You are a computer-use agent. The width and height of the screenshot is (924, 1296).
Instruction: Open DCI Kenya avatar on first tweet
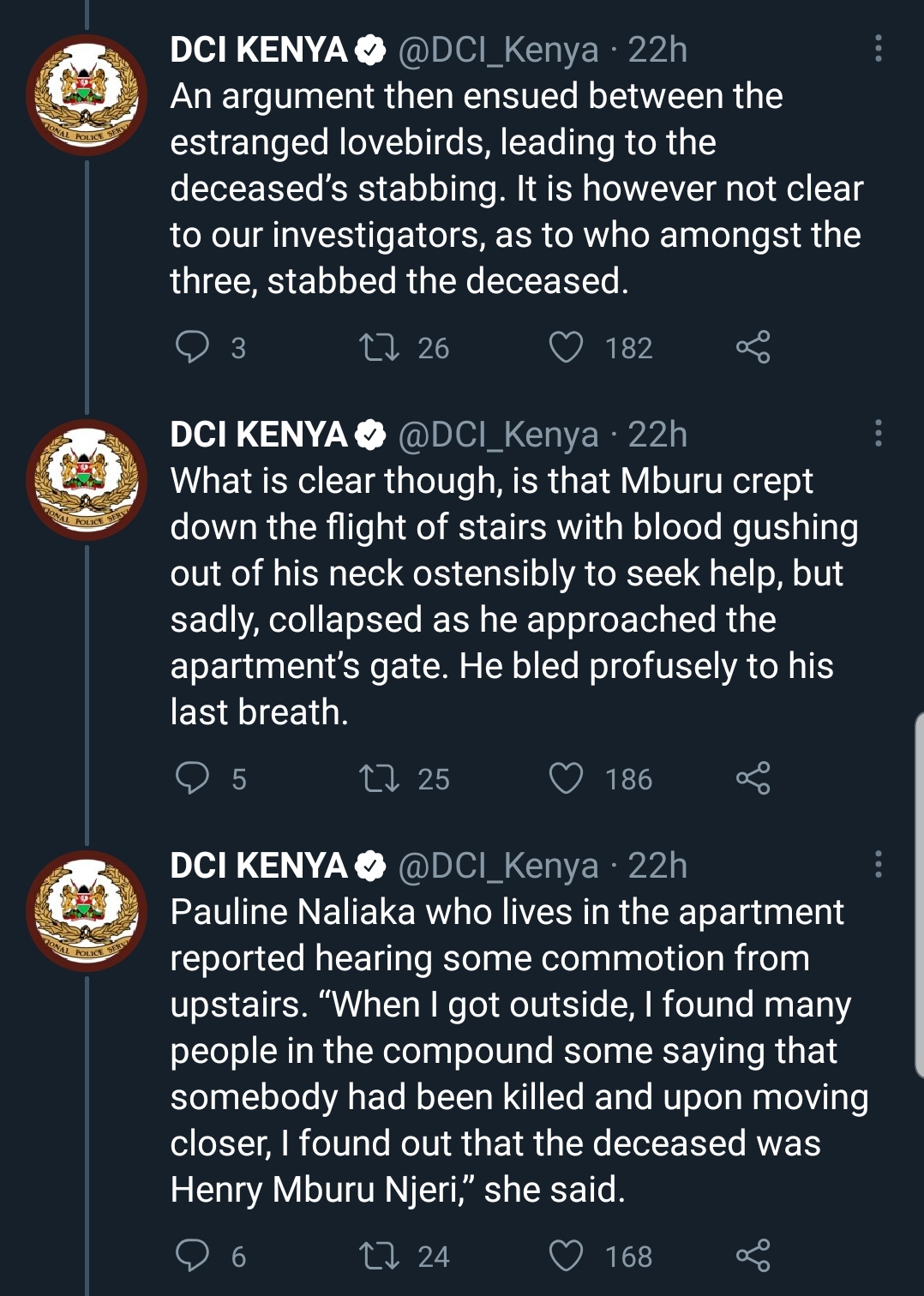point(87,95)
